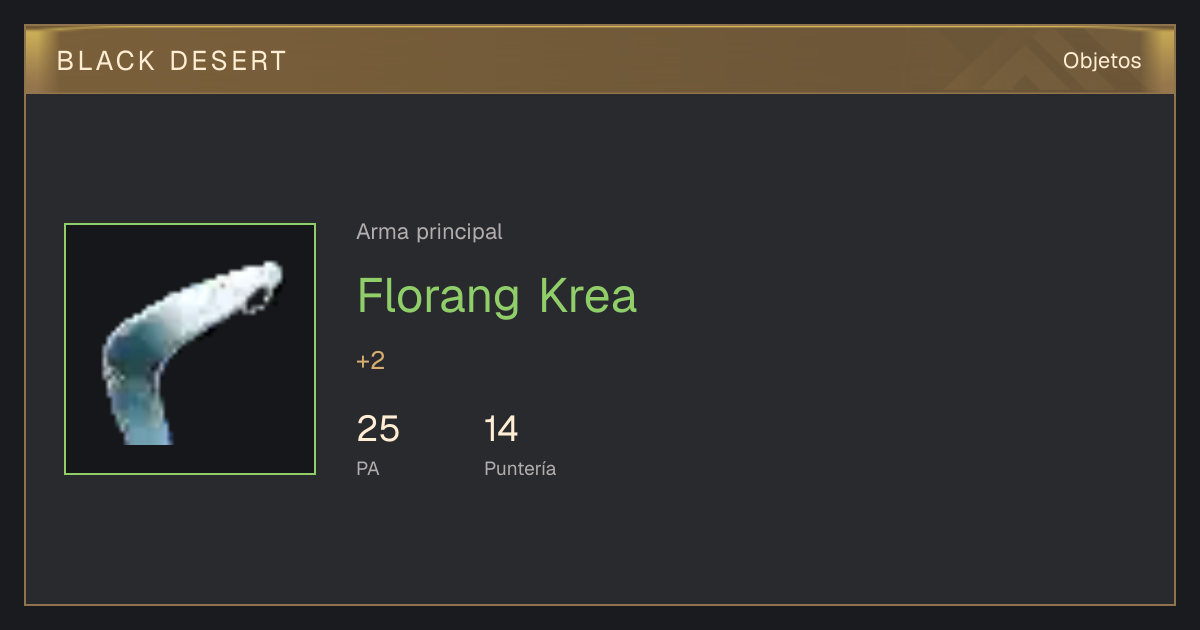Click the BLACK DESERT header title
1200x630 pixels.
172,61
